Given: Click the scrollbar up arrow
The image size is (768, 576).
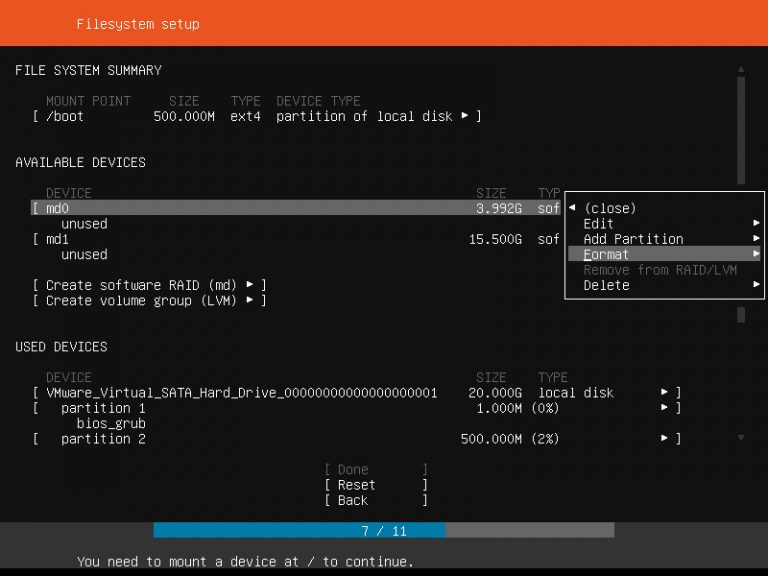Looking at the screenshot, I should tap(741, 69).
